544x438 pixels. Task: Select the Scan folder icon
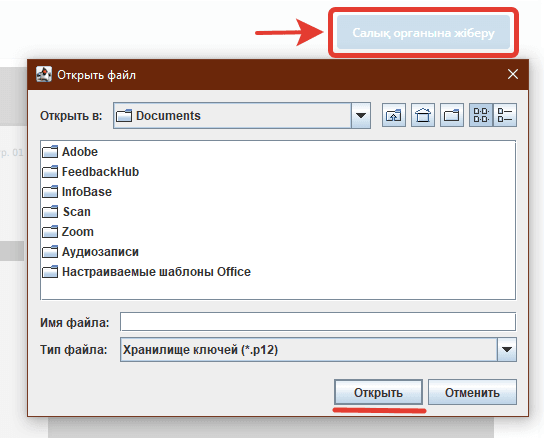[x=50, y=212]
